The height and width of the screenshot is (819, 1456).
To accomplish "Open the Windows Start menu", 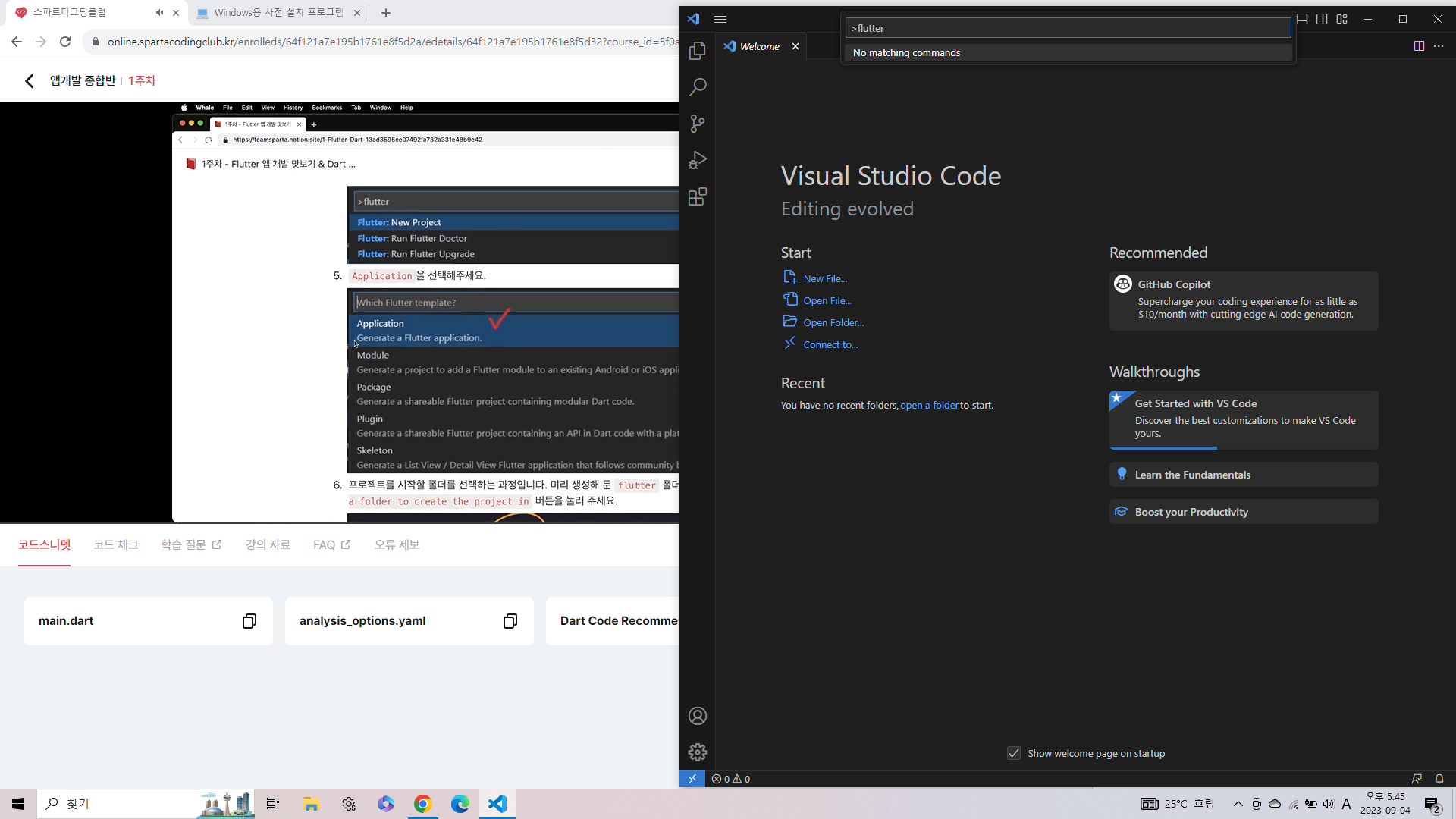I will [18, 804].
